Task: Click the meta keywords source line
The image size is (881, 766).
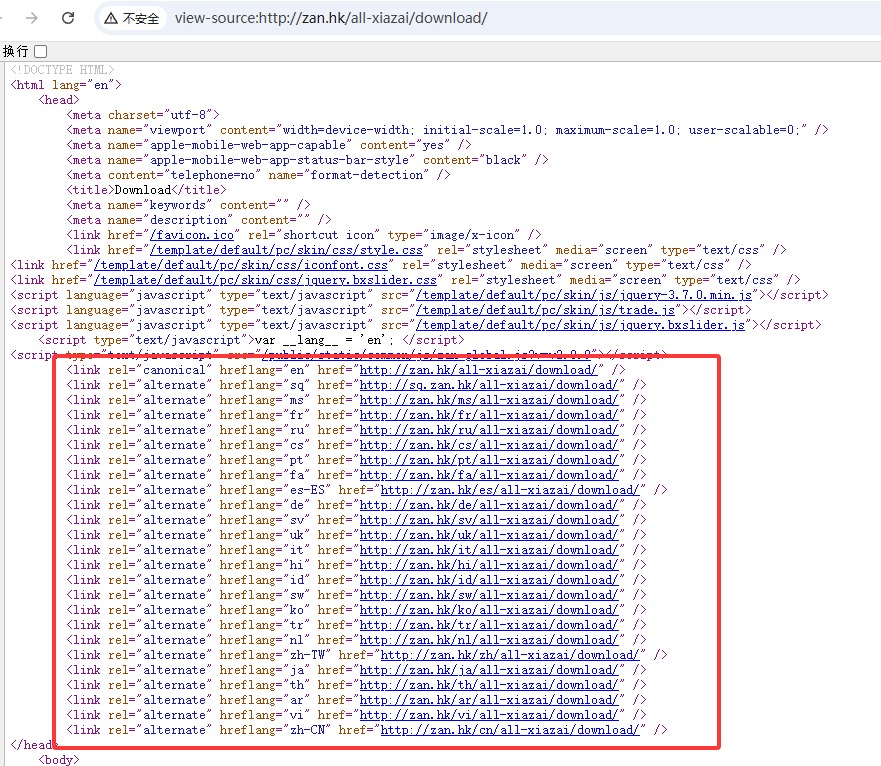Action: (x=188, y=205)
